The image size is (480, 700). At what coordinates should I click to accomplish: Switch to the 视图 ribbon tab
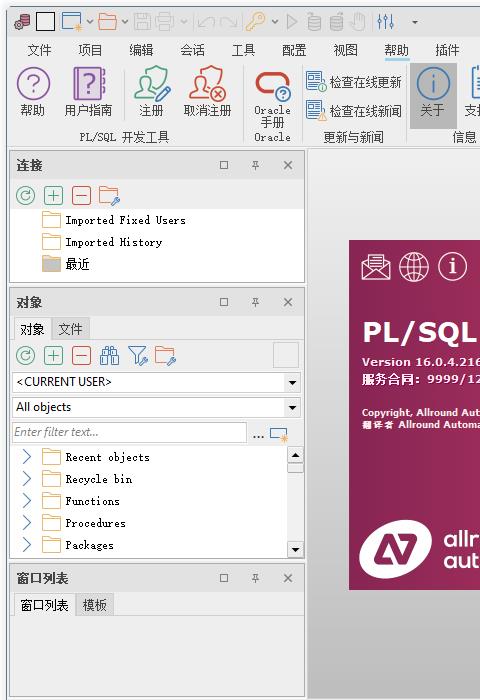click(x=346, y=50)
